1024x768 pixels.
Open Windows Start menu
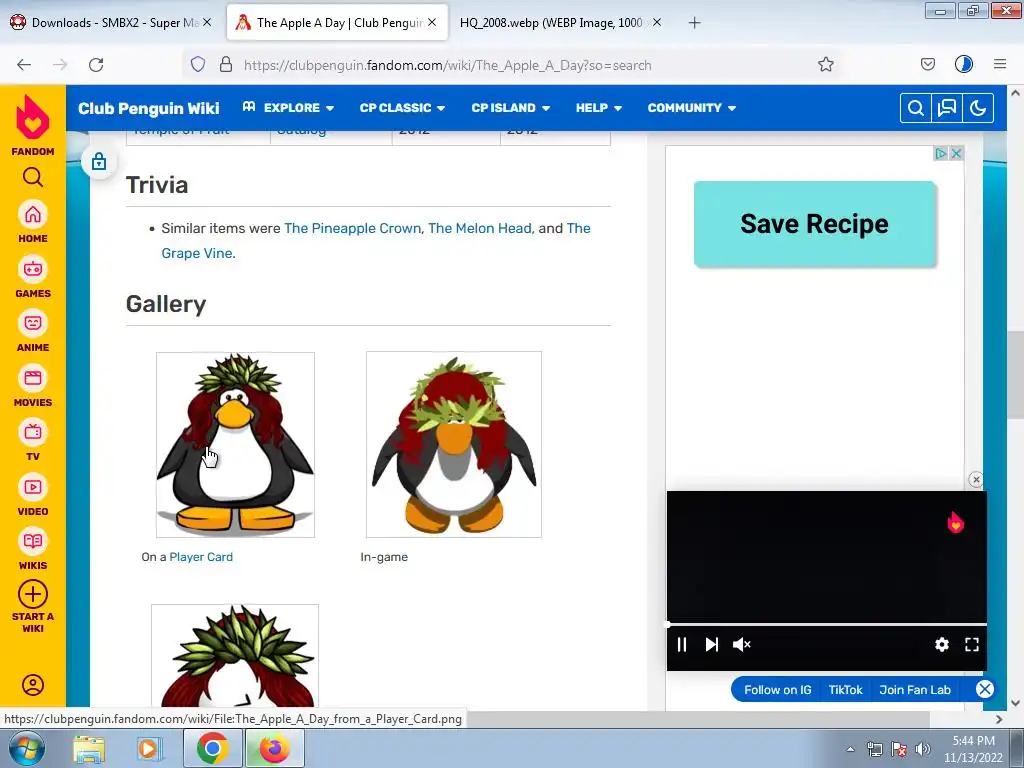(27, 748)
